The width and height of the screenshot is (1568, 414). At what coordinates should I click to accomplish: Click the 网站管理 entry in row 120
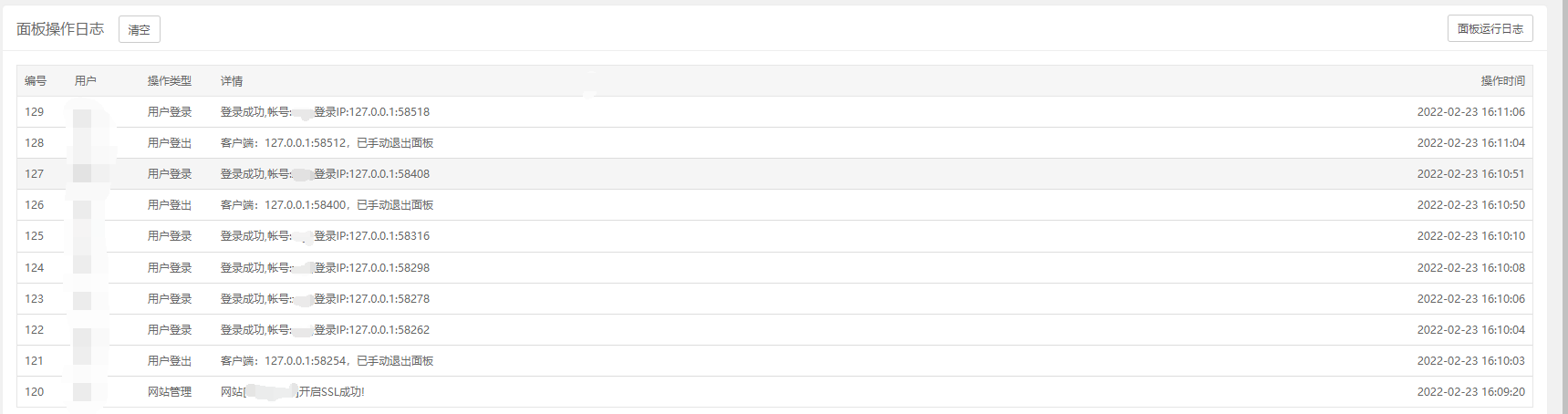pos(170,391)
